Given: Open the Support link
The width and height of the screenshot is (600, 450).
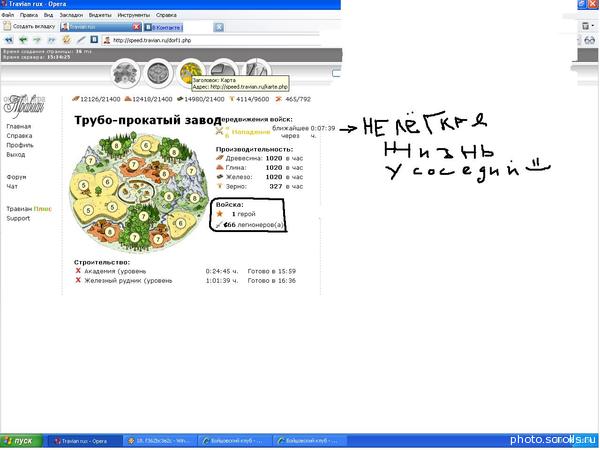Looking at the screenshot, I should [18, 218].
